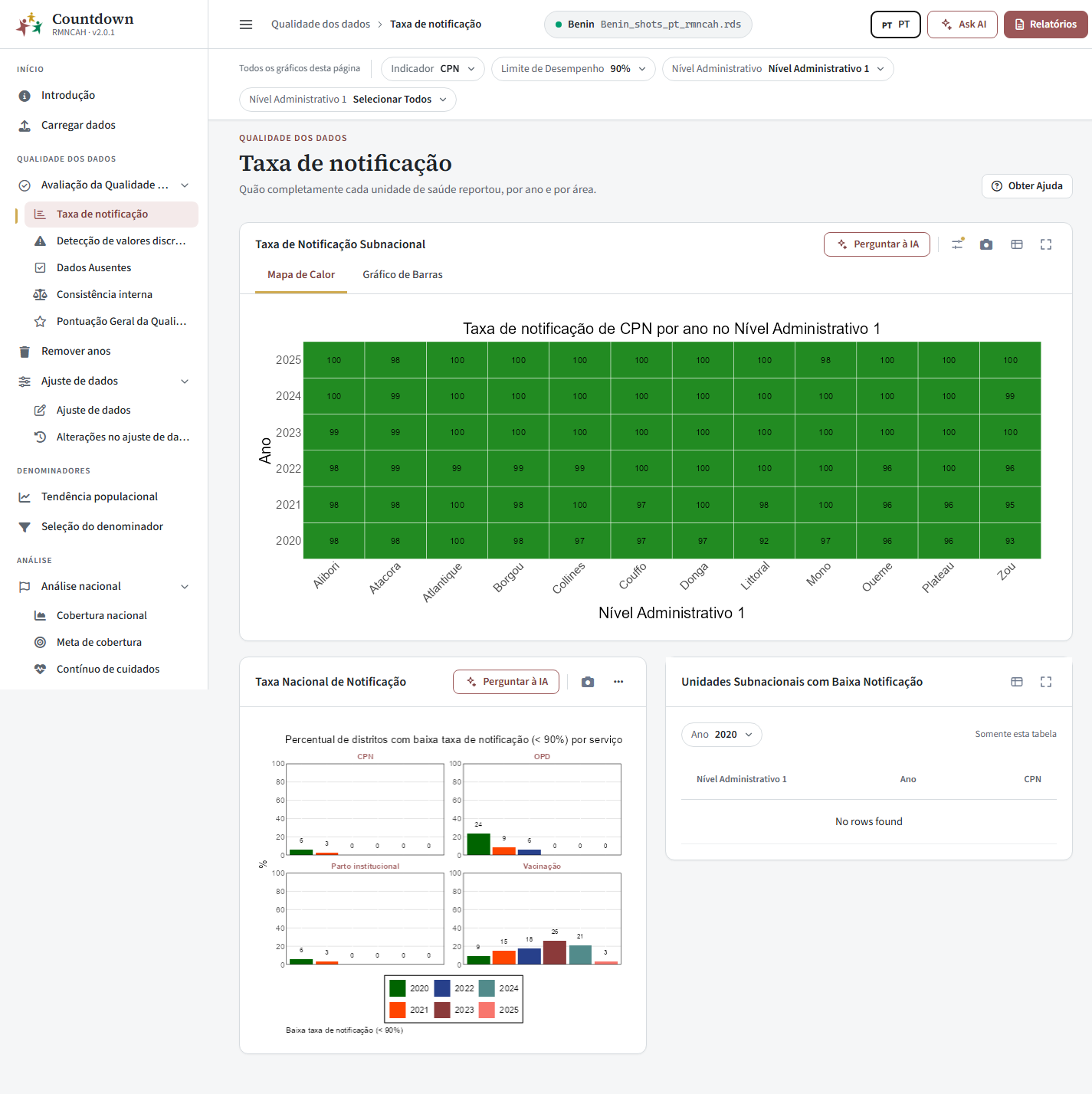The image size is (1092, 1094).
Task: Open Indicador CPN dropdown
Action: [433, 69]
